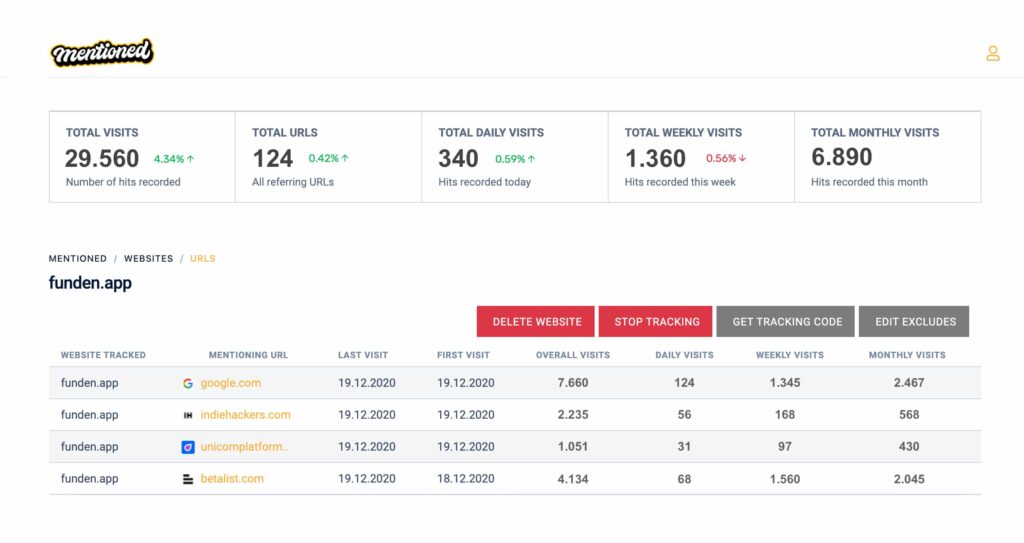Image resolution: width=1024 pixels, height=543 pixels.
Task: Click 'Hits recorded this month' caption
Action: click(x=869, y=182)
